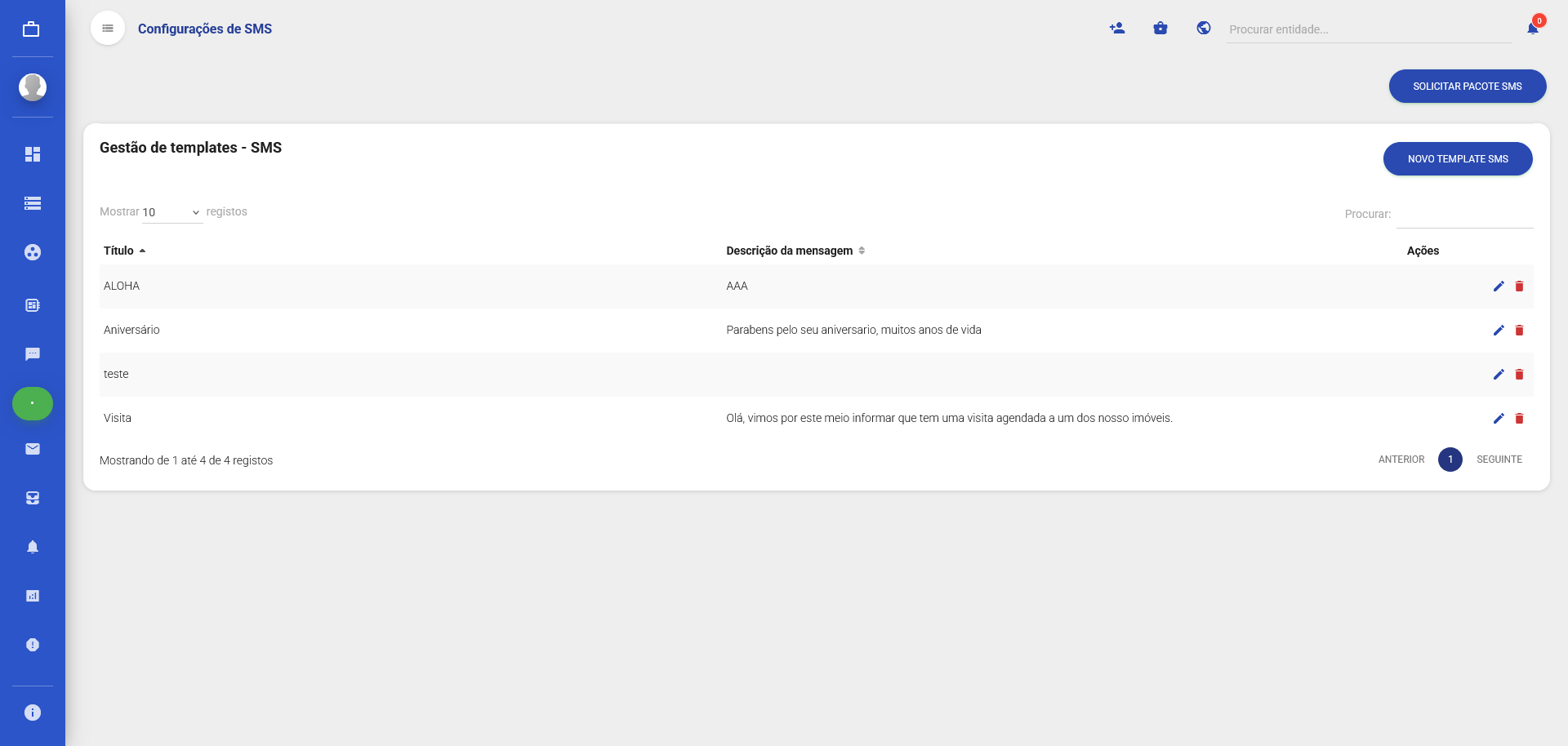Open the notifications bell in top bar
Screen dimensions: 1568x746
point(1533,29)
